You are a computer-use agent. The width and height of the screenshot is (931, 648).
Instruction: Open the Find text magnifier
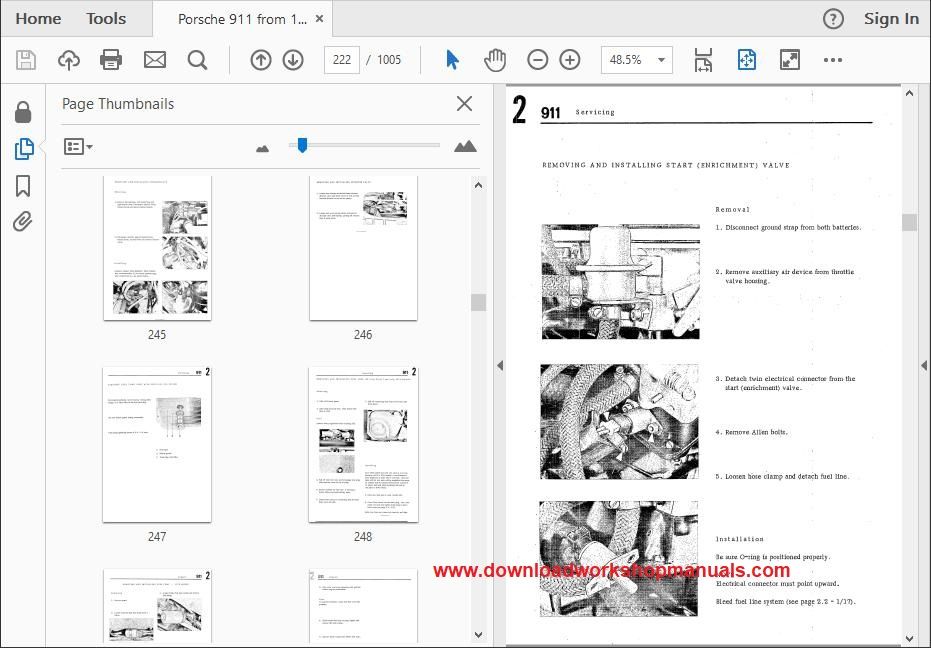click(197, 60)
